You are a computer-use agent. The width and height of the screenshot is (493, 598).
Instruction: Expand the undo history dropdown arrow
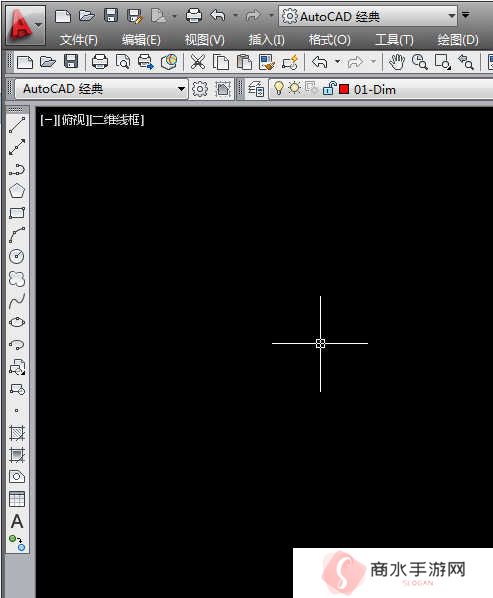(x=337, y=61)
